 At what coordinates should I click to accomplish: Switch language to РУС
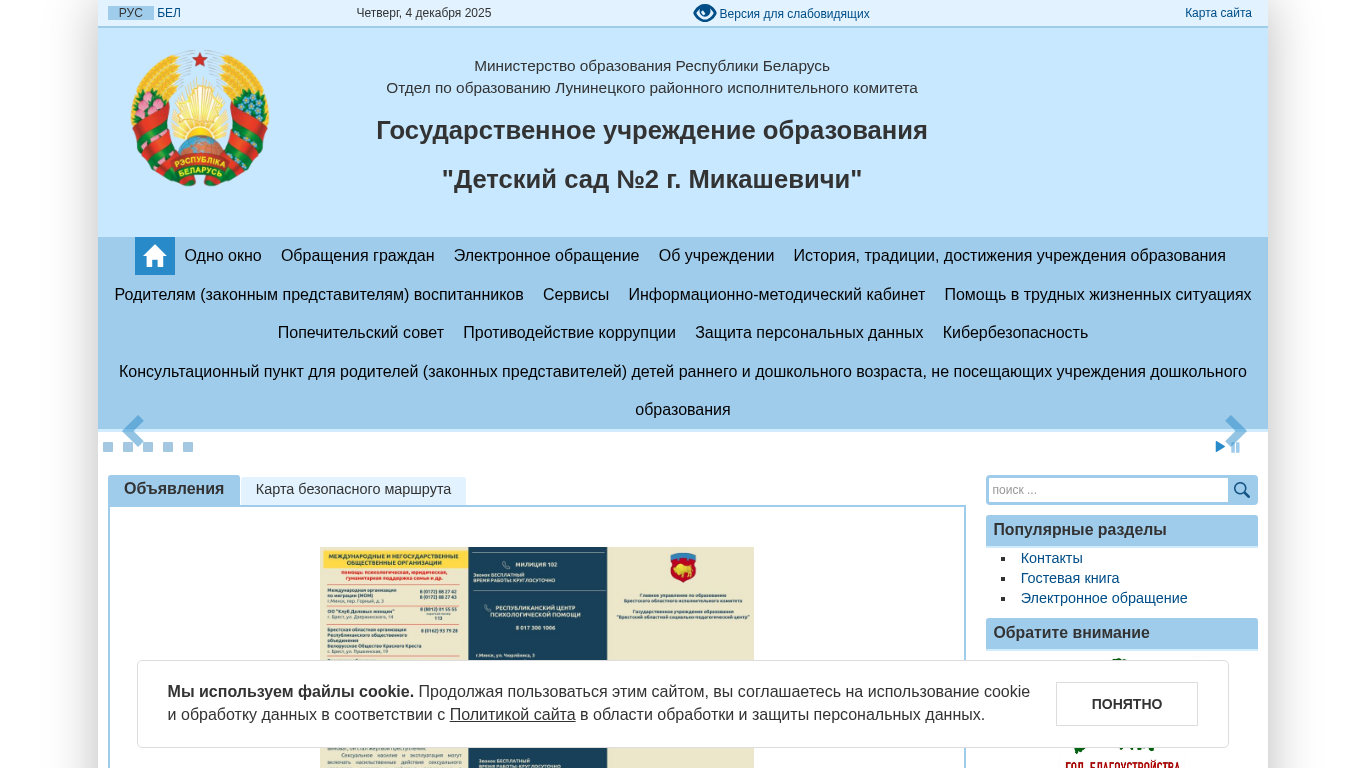131,13
